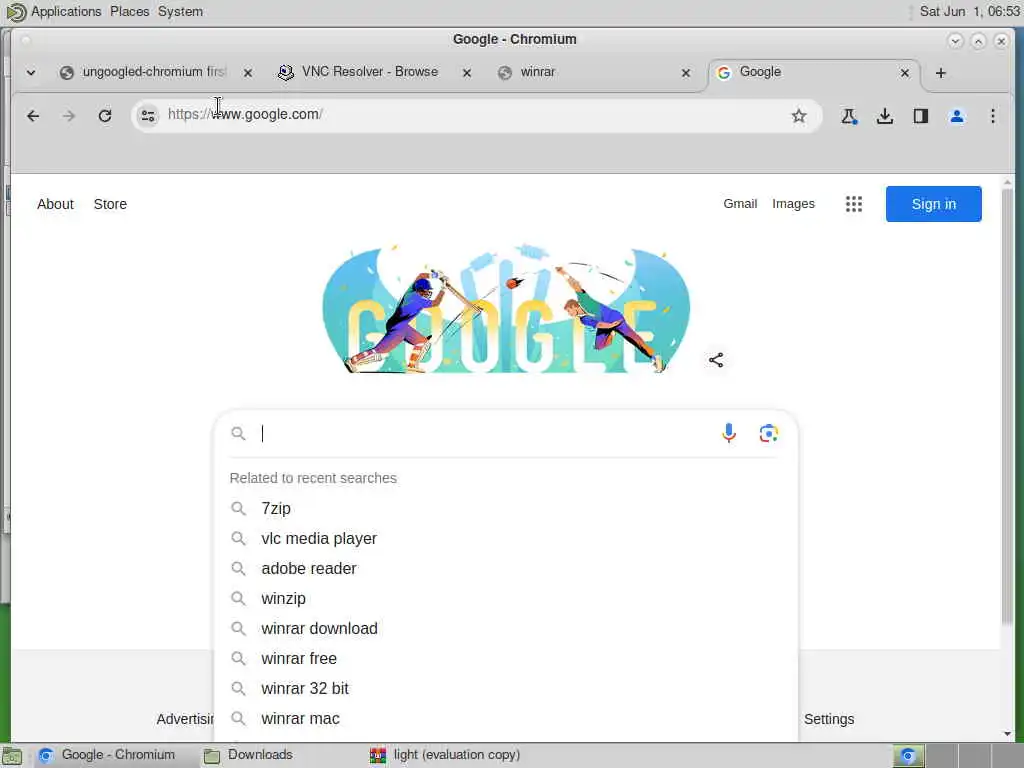The image size is (1024, 768).
Task: Go back using the browser back arrow
Action: click(33, 116)
